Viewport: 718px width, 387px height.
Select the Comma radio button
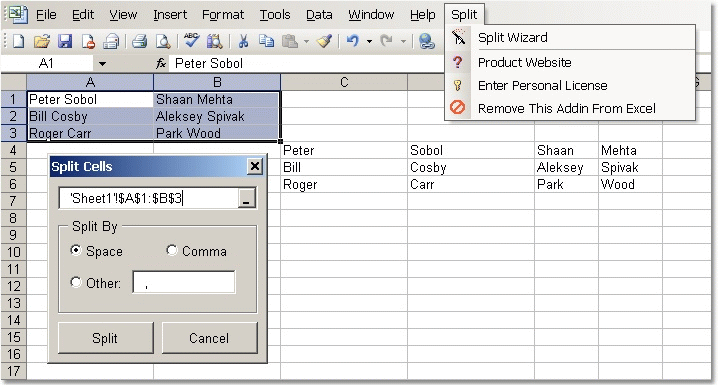tap(172, 251)
